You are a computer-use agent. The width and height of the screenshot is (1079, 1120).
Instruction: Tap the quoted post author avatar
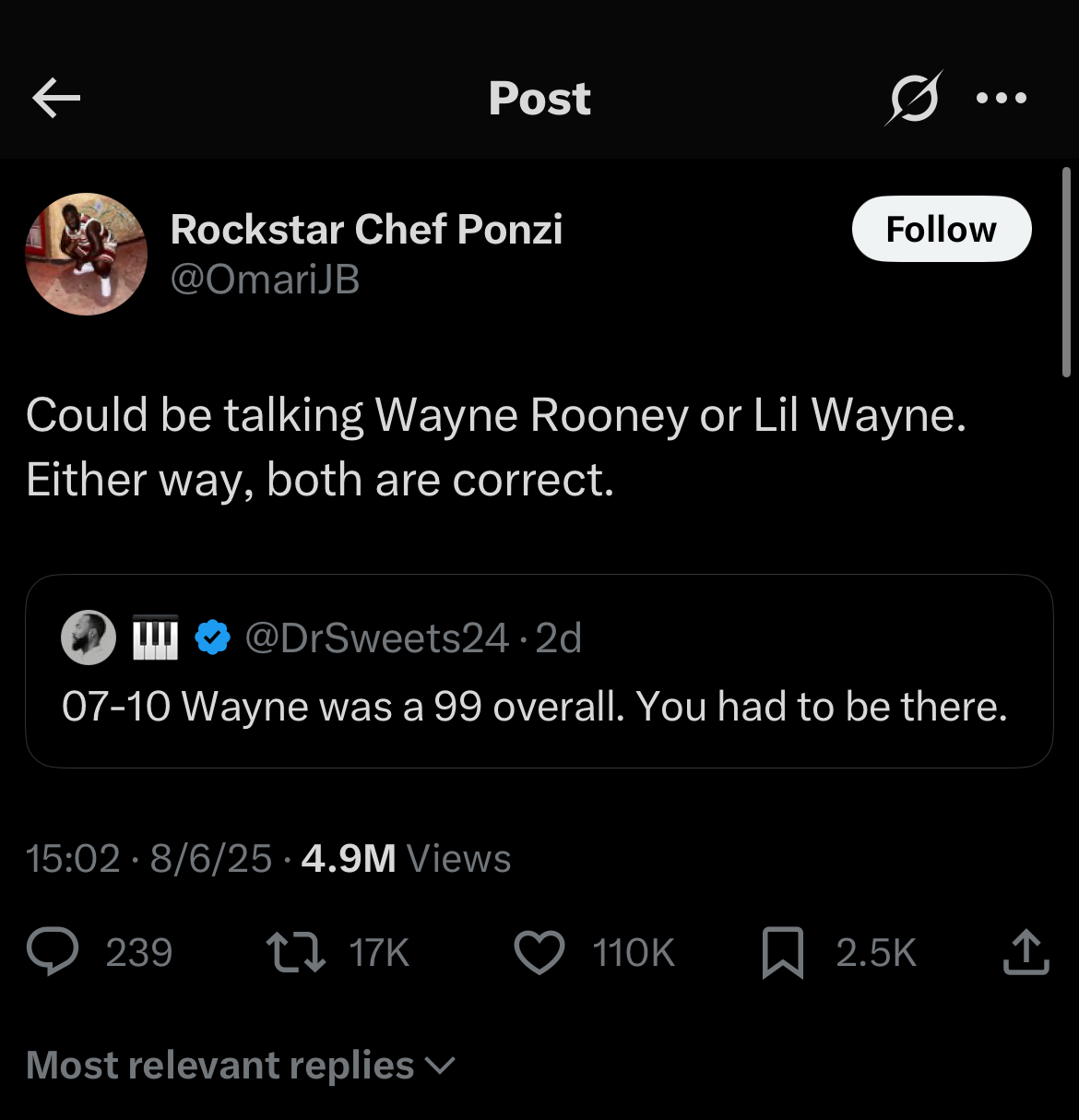(89, 637)
